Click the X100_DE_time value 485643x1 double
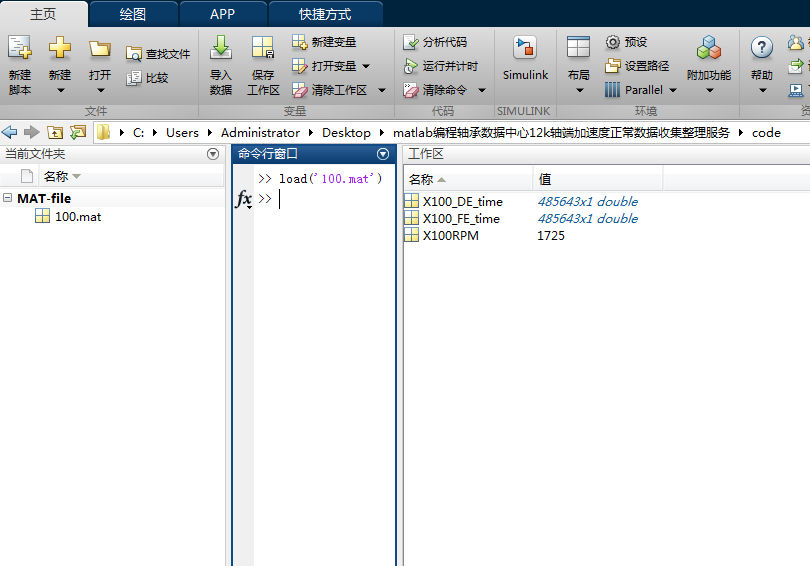810x566 pixels. pyautogui.click(x=588, y=201)
